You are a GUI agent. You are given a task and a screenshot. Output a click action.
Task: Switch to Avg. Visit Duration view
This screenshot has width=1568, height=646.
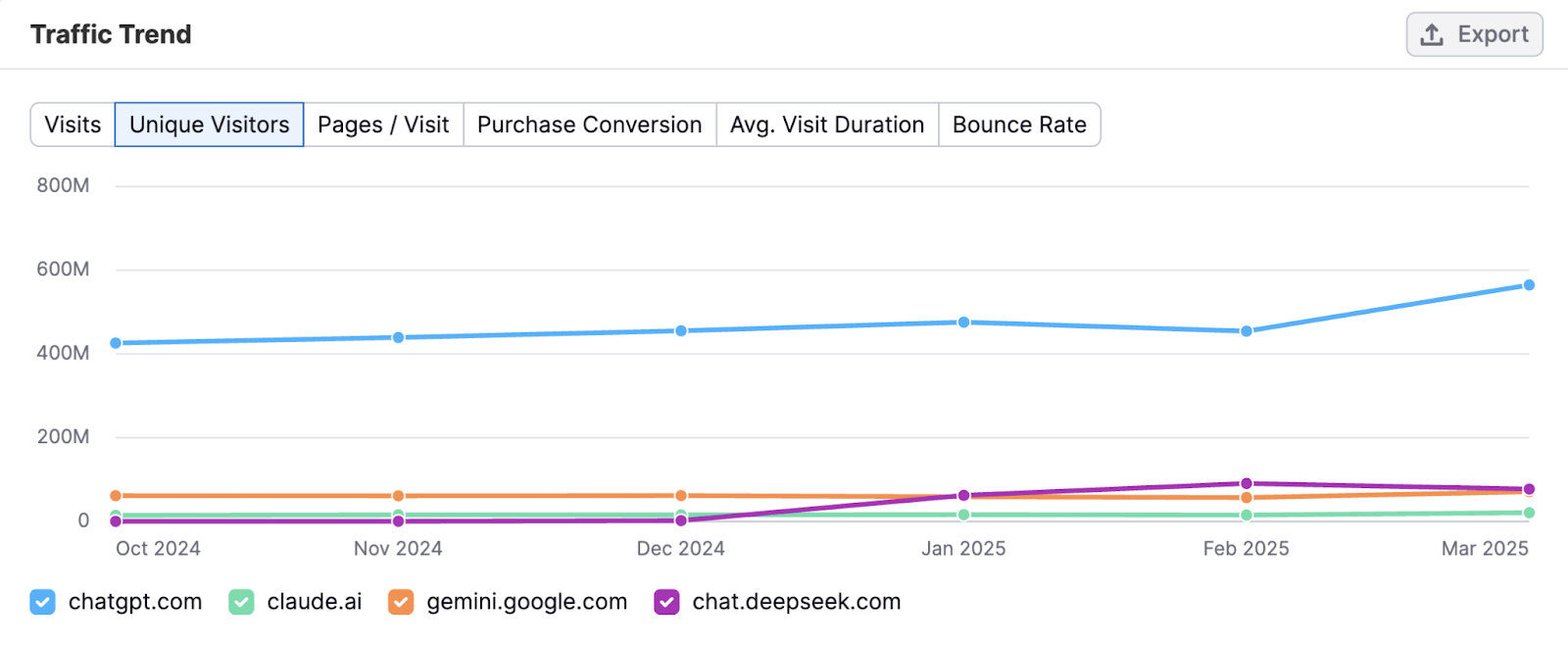tap(826, 124)
